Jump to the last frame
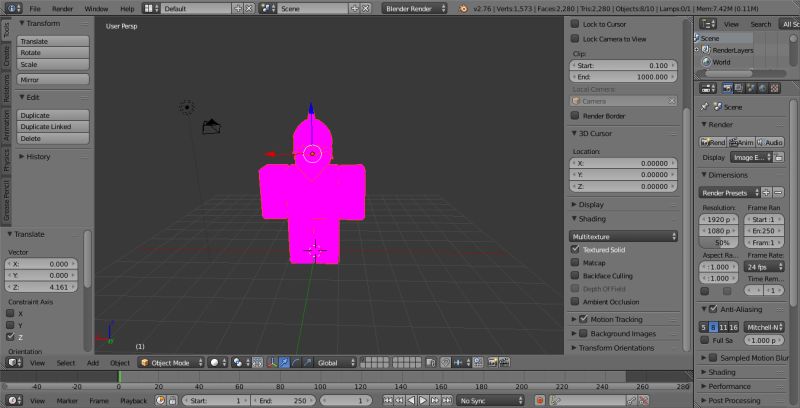This screenshot has height=408, width=800. 447,400
